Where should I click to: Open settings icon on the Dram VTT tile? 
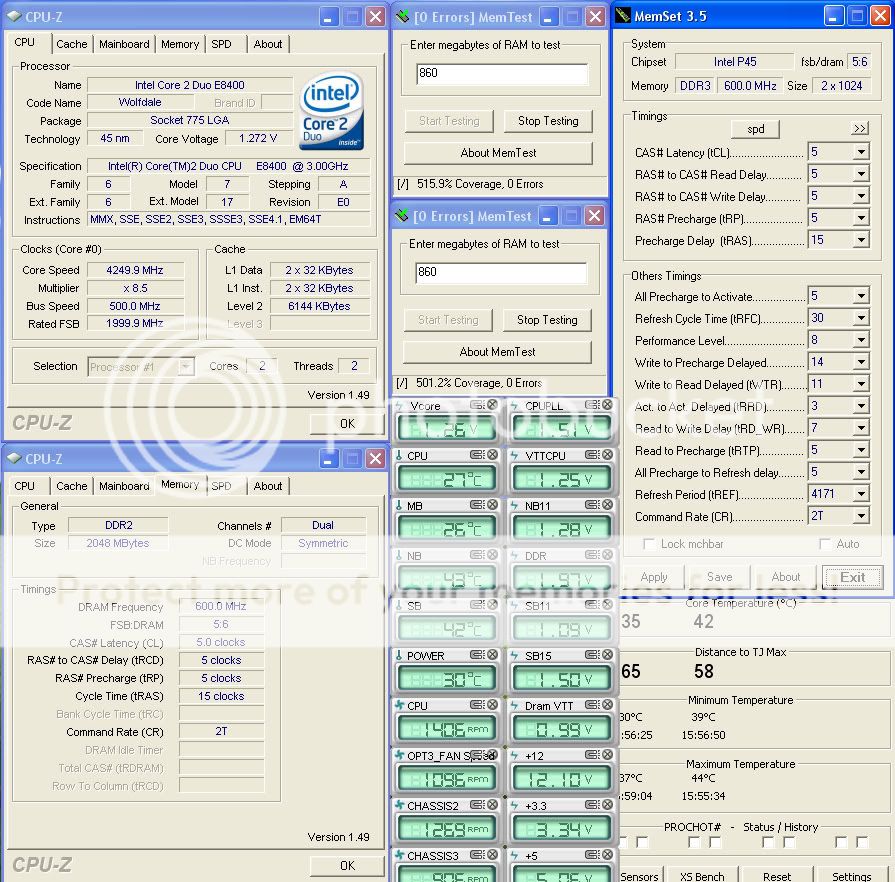pos(592,705)
